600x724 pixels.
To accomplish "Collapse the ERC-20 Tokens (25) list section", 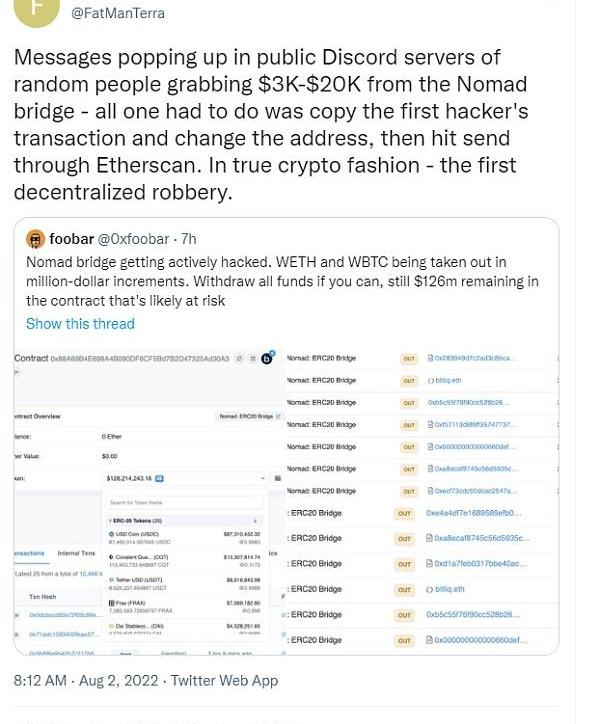I will pos(256,521).
